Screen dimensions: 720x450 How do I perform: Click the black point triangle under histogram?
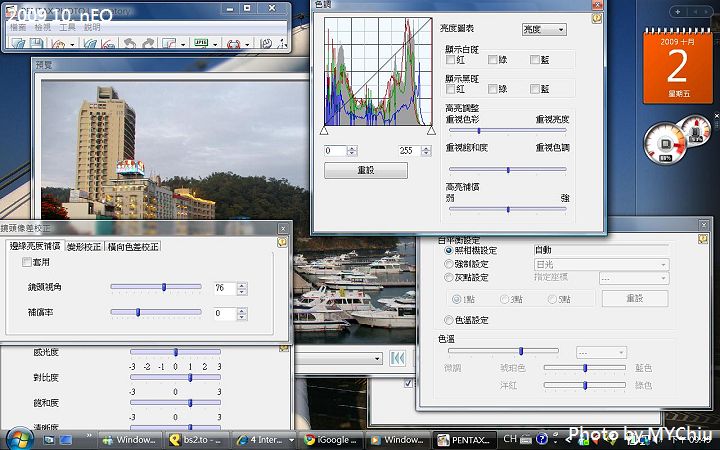click(324, 131)
